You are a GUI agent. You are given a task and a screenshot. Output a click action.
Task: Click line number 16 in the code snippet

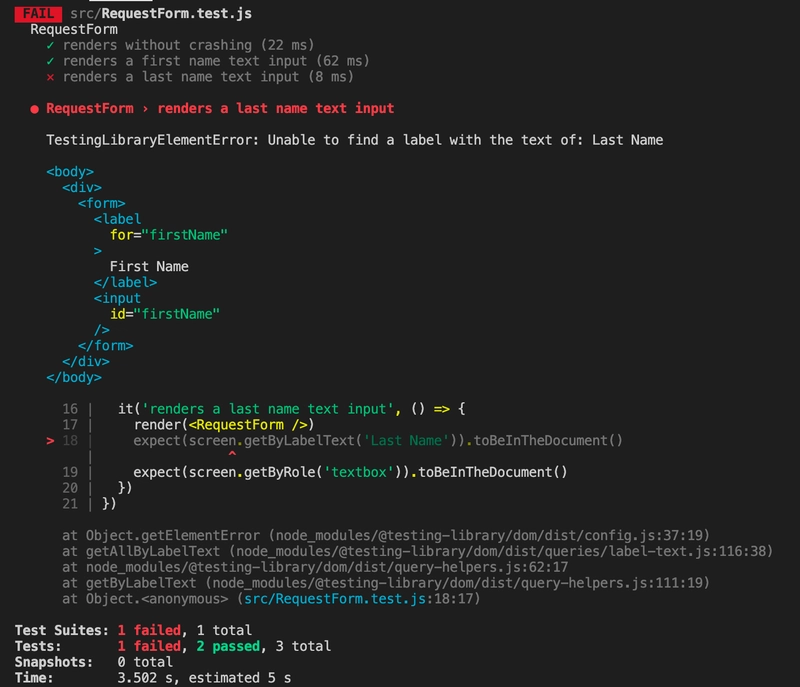coord(69,409)
